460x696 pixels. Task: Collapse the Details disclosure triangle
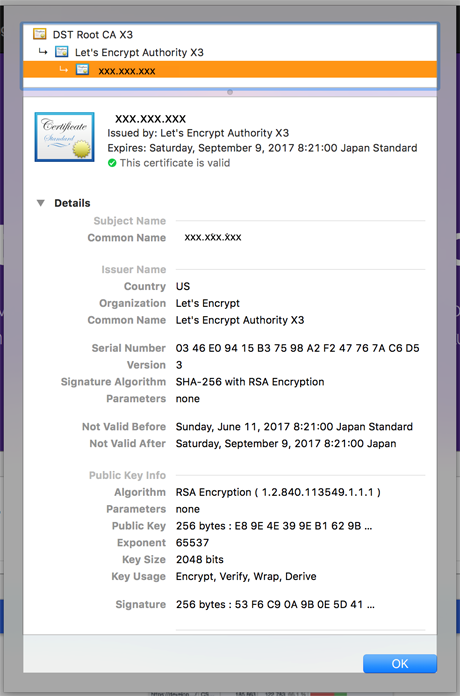click(40, 203)
